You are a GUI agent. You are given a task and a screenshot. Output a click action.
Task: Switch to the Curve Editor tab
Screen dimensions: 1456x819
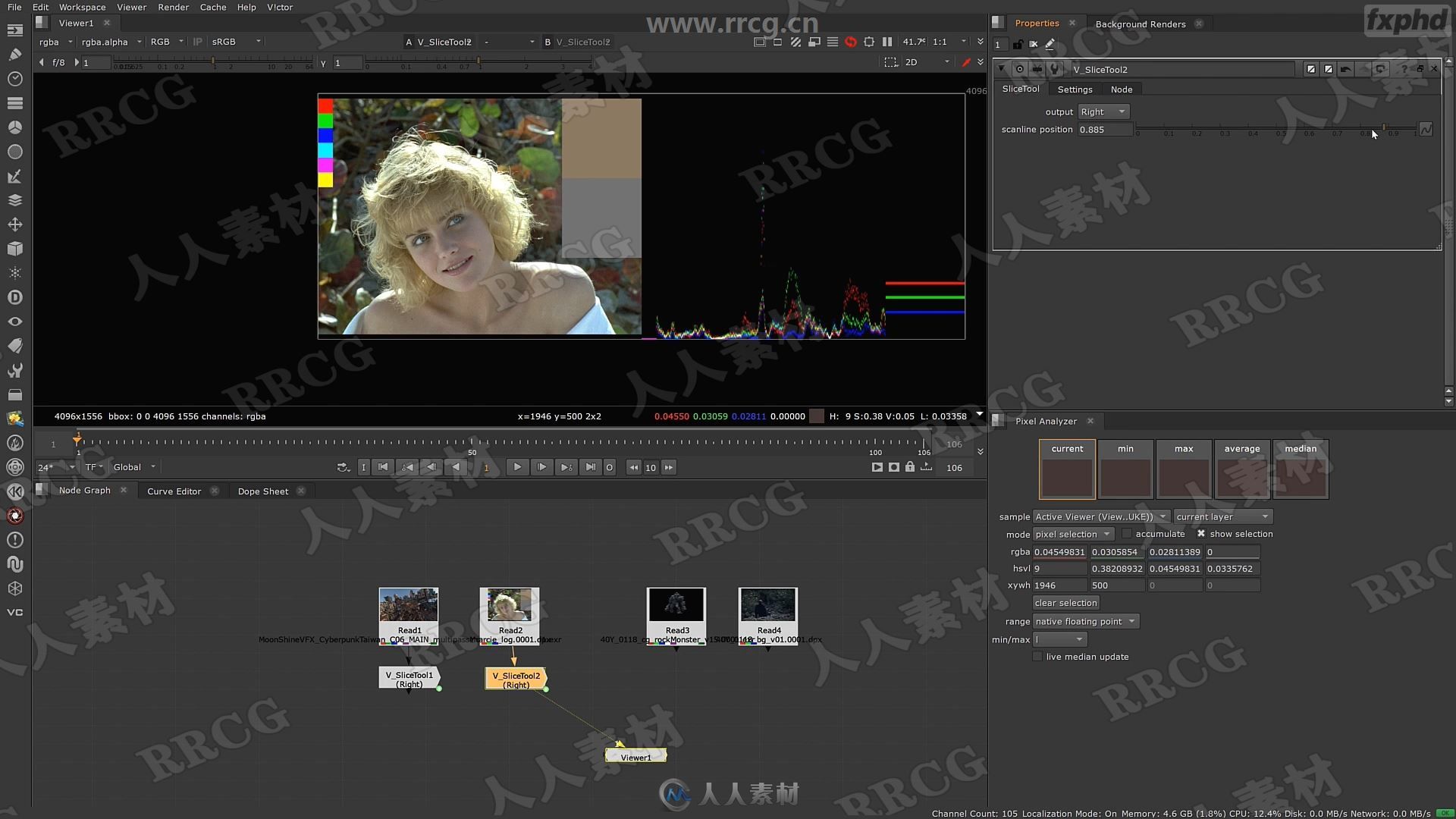174,491
